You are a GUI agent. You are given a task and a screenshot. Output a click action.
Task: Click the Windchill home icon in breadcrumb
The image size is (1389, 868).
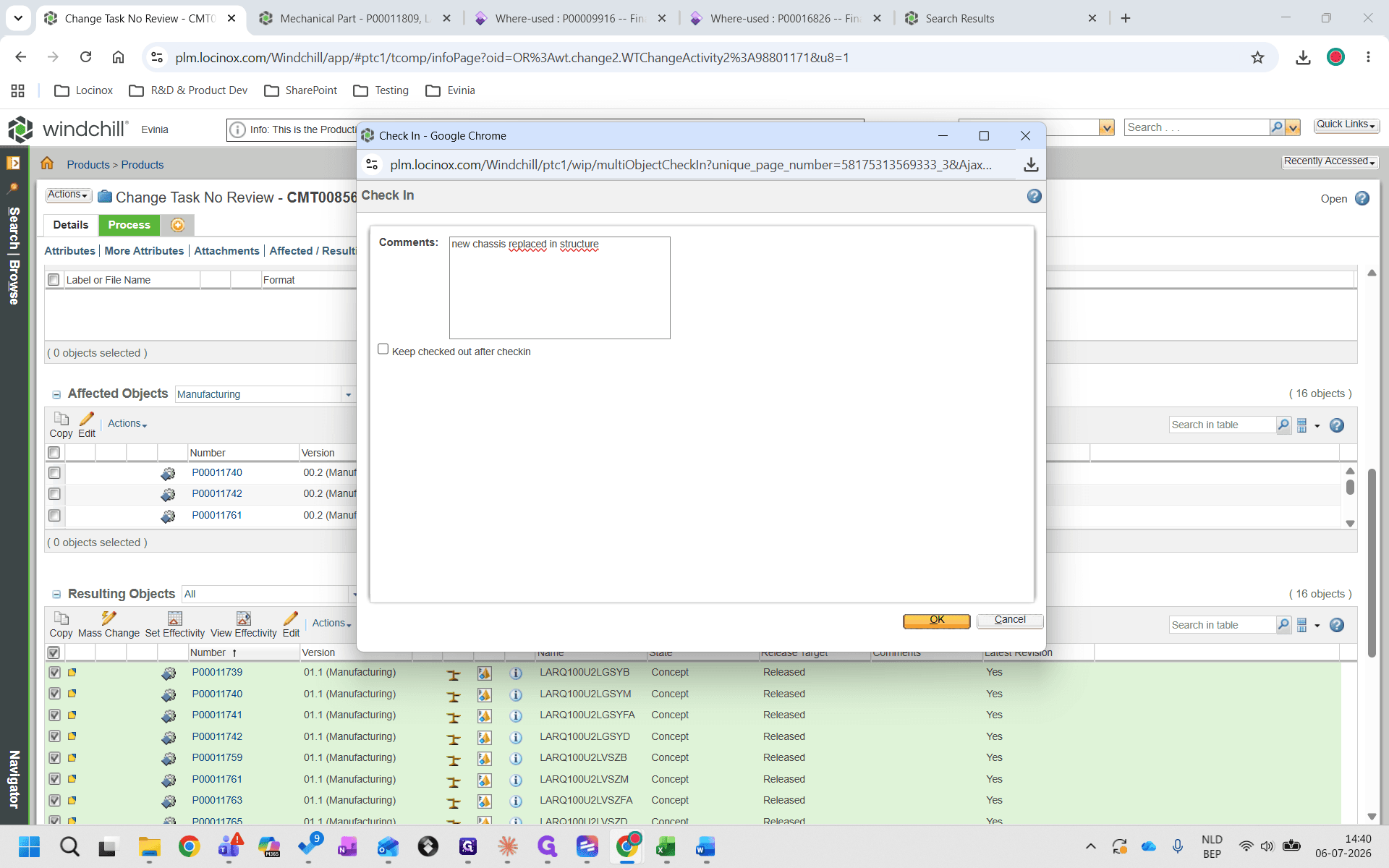tap(47, 163)
